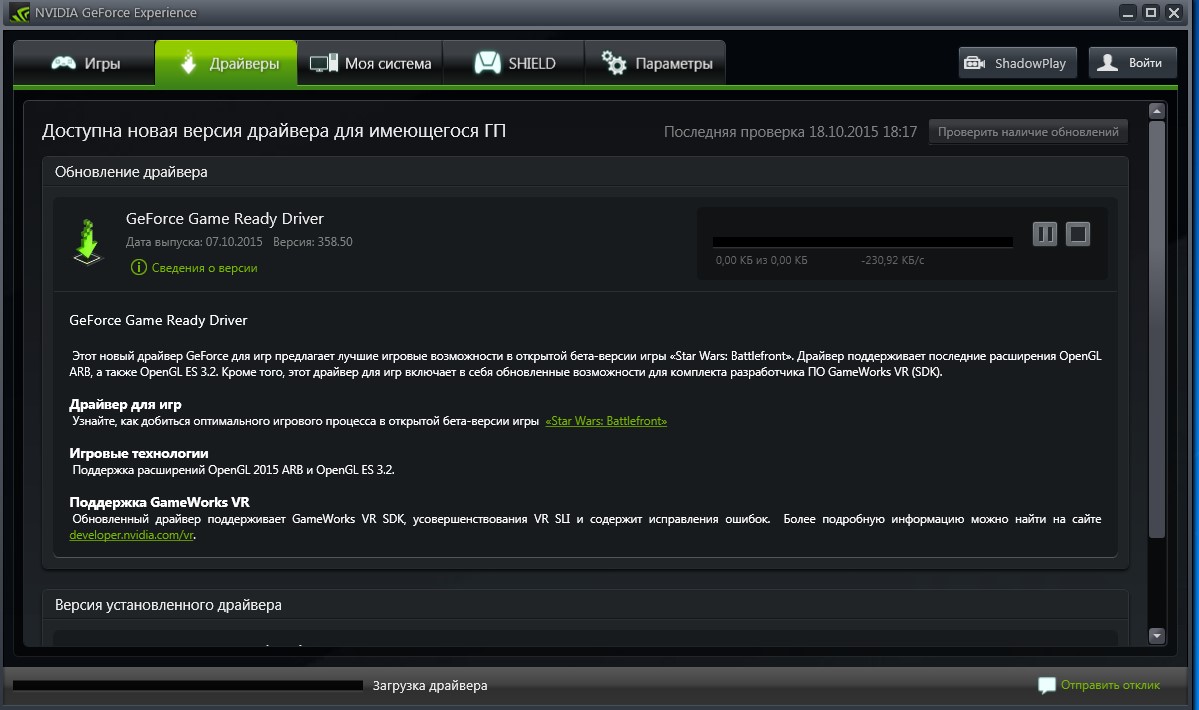This screenshot has width=1199, height=710.
Task: Open the ShadowPlay panel
Action: tap(1017, 63)
